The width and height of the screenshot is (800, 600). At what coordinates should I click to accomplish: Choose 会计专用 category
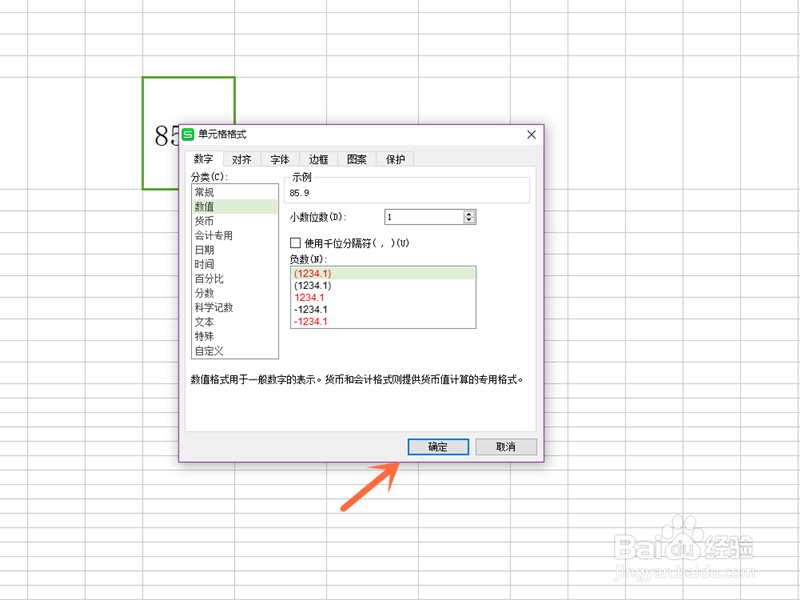pos(235,235)
